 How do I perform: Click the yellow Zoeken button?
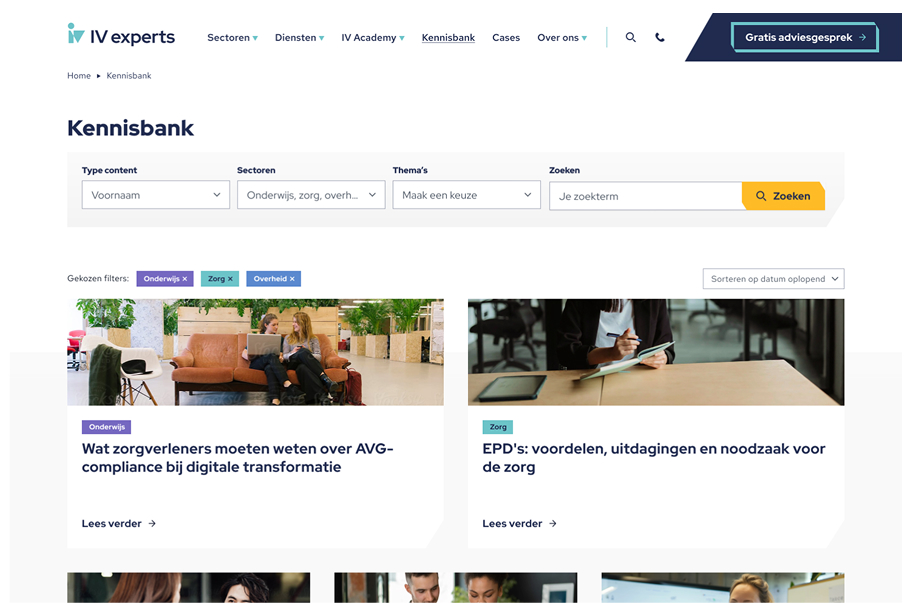(x=783, y=196)
